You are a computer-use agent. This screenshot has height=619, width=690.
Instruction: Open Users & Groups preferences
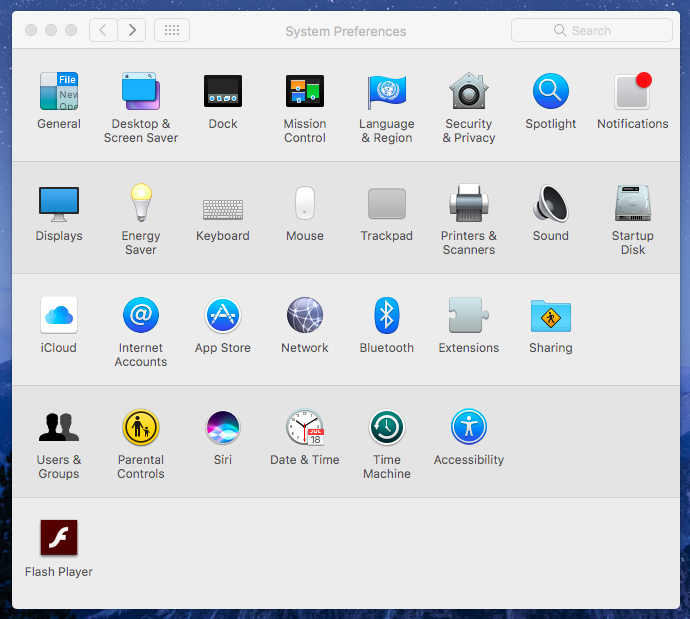click(x=59, y=427)
